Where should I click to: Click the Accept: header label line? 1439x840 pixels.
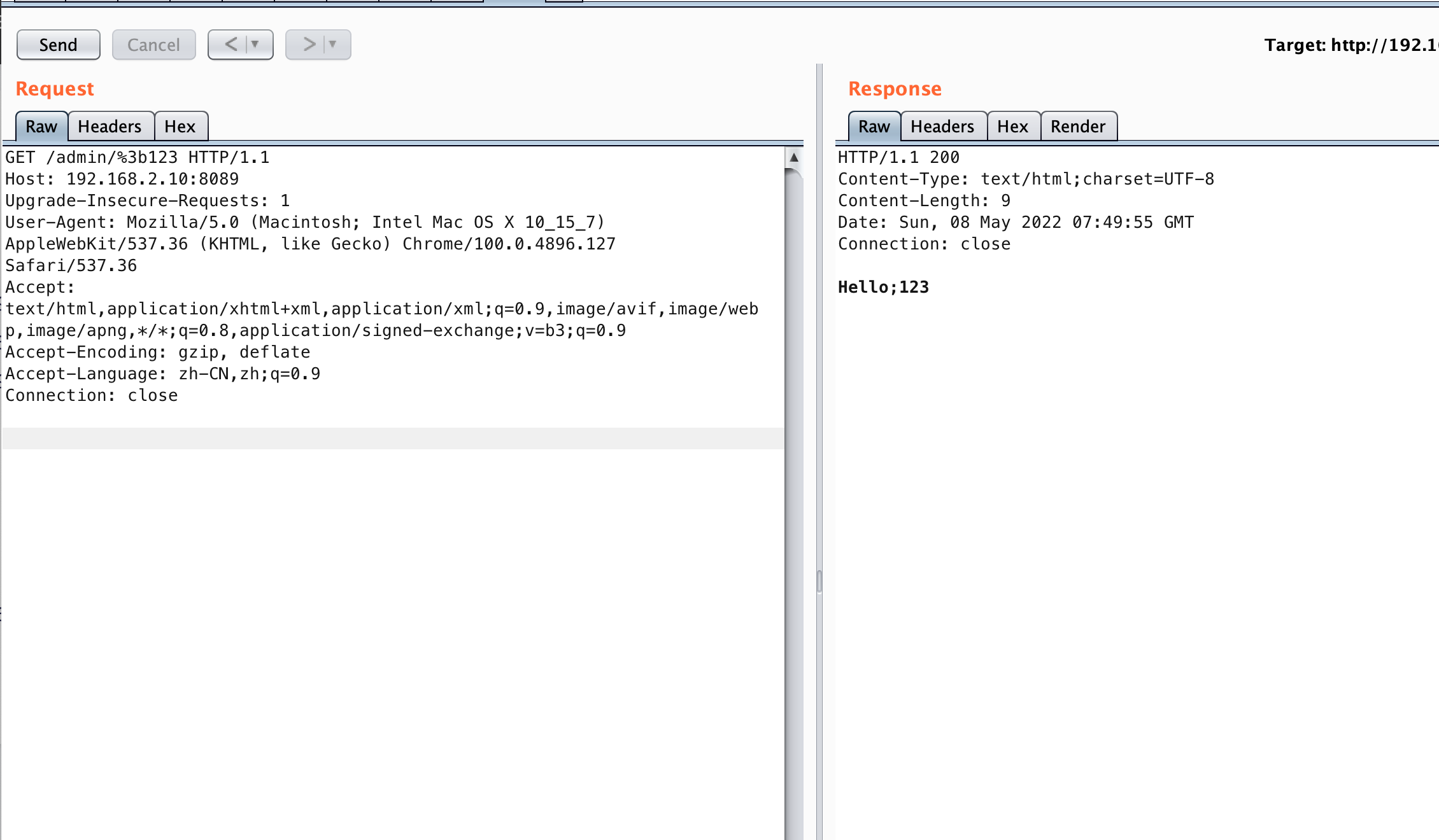tap(40, 287)
